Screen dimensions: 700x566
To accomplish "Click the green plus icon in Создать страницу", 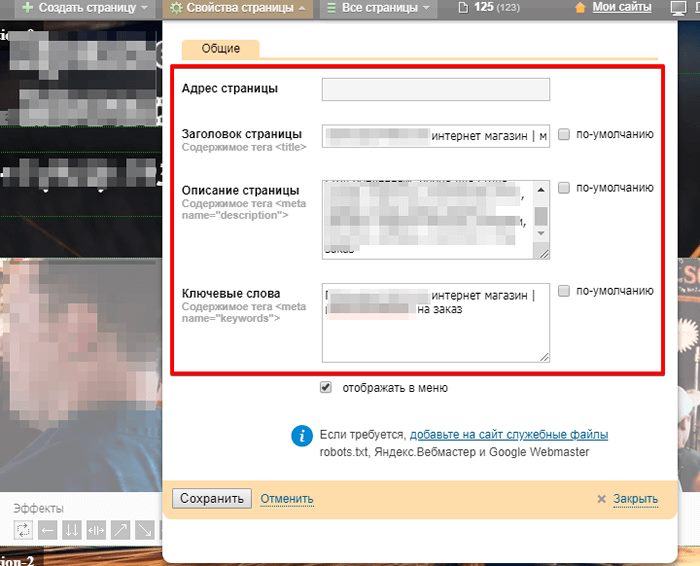I will (x=28, y=8).
